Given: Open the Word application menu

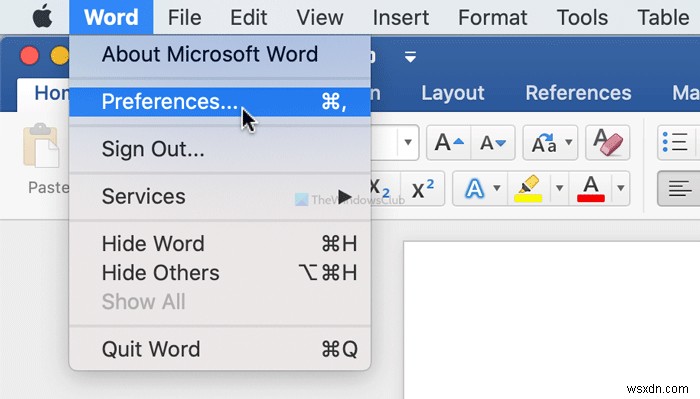Looking at the screenshot, I should coord(111,17).
